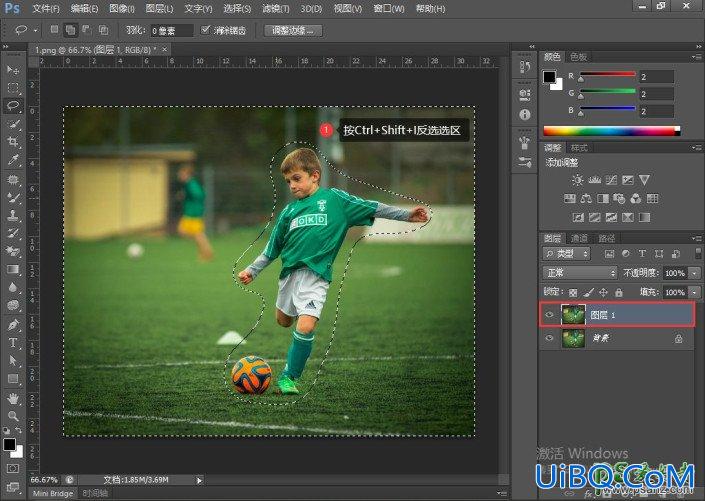
Task: Open the 选择 menu
Action: [237, 9]
